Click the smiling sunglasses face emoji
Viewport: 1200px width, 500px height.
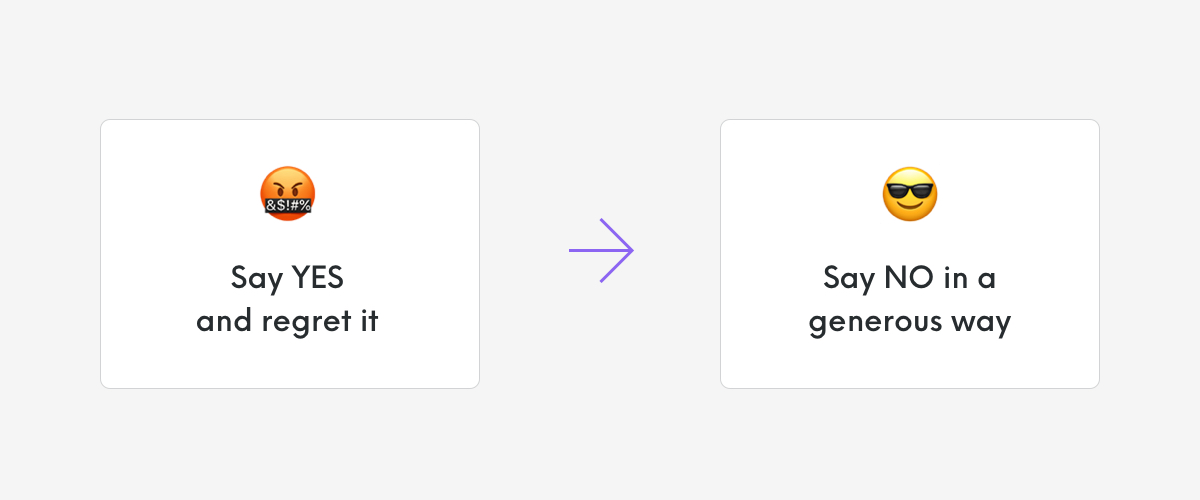click(x=910, y=194)
